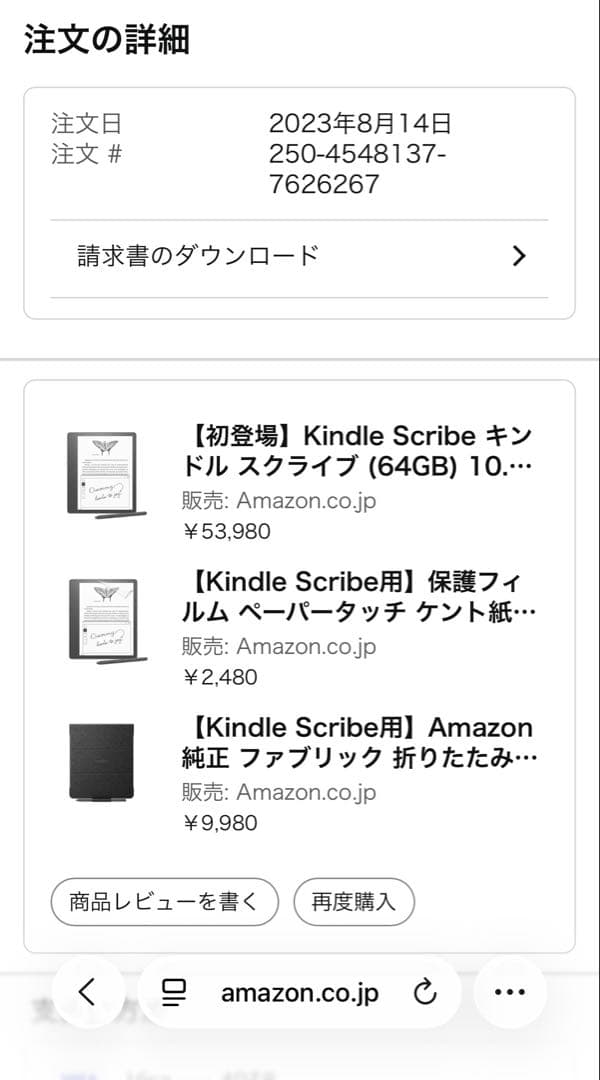Go back using the browser back arrow
600x1080 pixels.
click(x=87, y=993)
